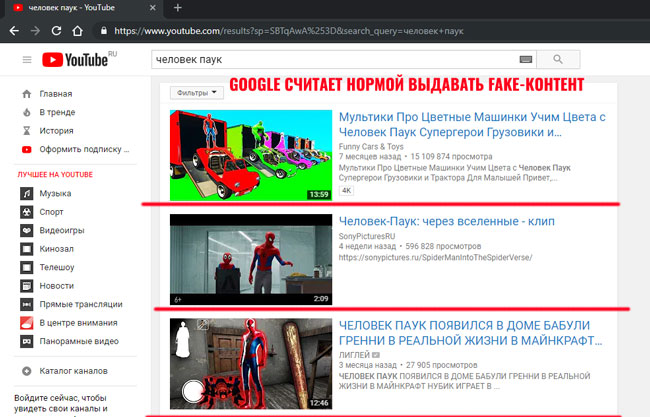Open SonyPicturesRU channel link
Viewport: 650px width, 417px height.
[x=374, y=237]
